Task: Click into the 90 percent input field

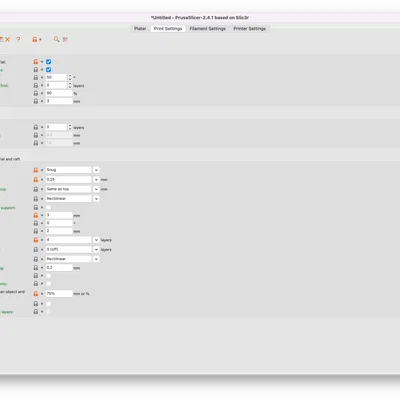Action: point(59,93)
